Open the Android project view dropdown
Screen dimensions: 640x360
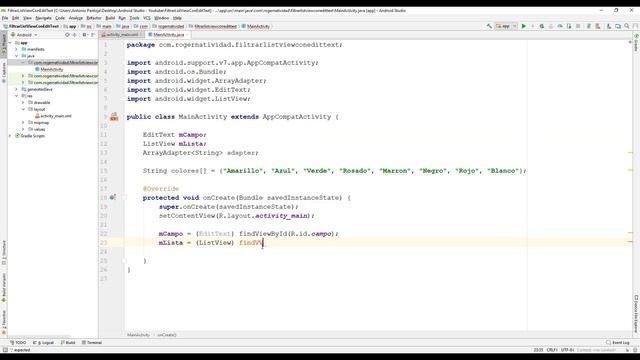pos(24,35)
